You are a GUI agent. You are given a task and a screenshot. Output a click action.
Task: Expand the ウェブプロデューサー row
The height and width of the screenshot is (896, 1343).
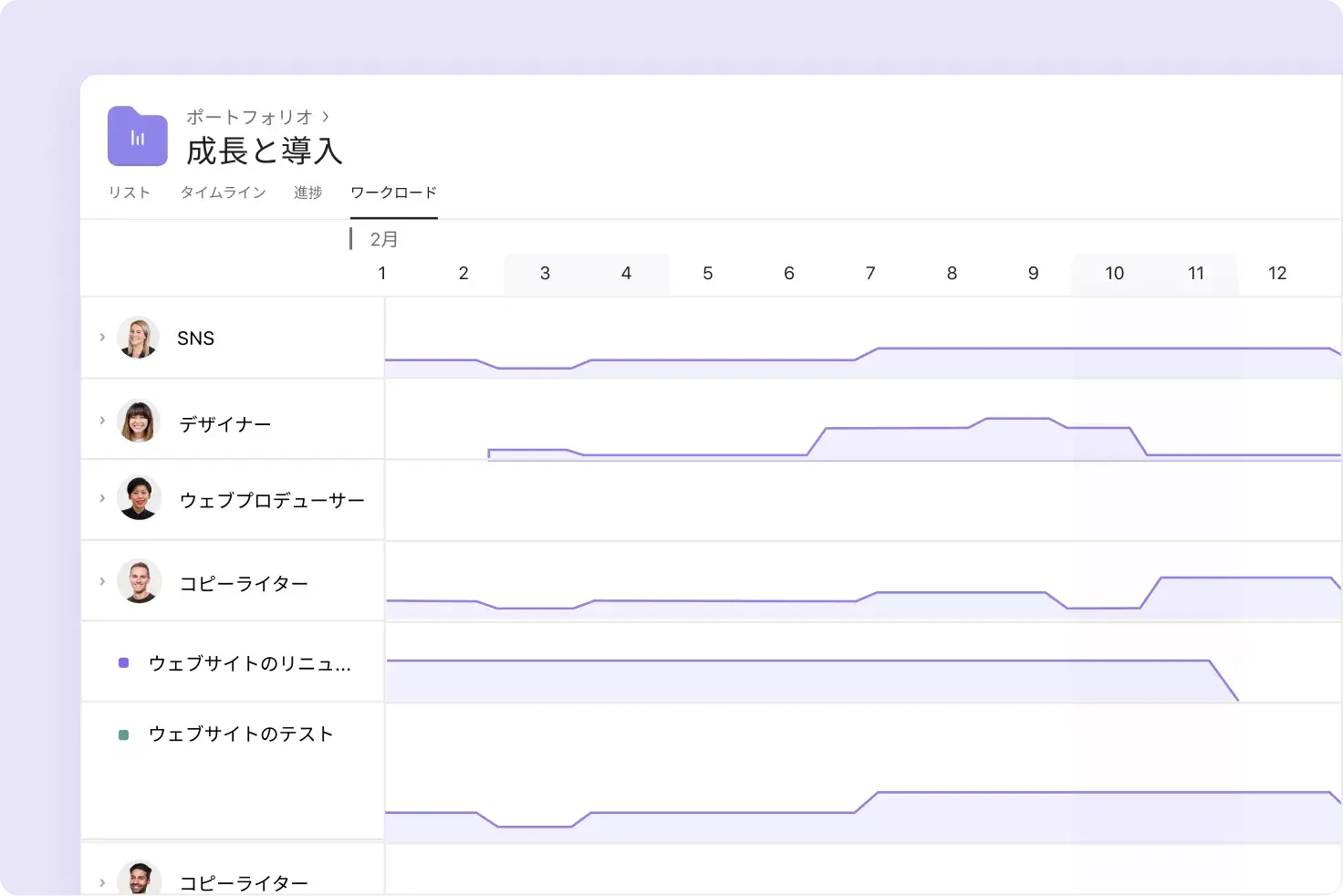(101, 498)
